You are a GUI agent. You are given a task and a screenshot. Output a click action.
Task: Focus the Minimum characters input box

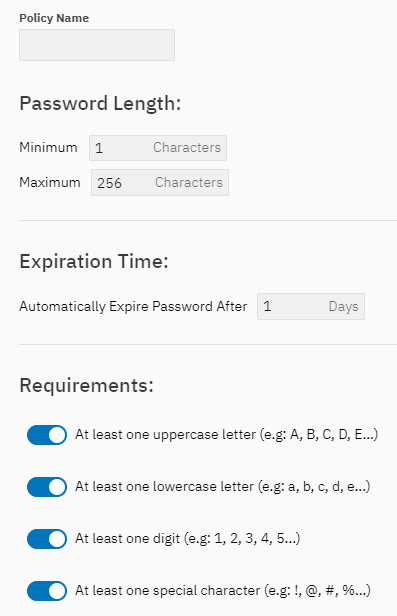158,148
